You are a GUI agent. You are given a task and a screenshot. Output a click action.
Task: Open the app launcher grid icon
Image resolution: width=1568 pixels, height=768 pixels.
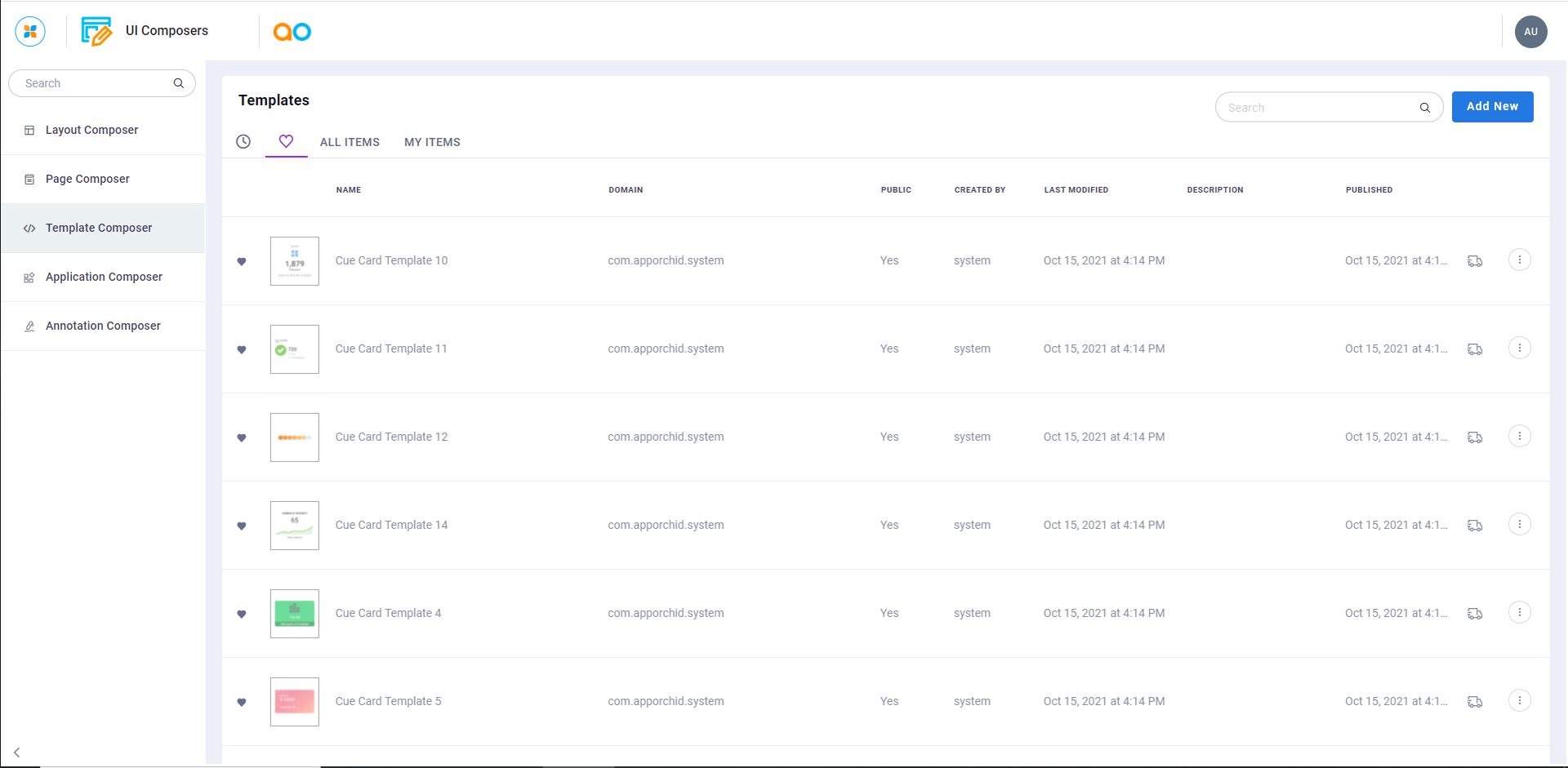tap(30, 32)
